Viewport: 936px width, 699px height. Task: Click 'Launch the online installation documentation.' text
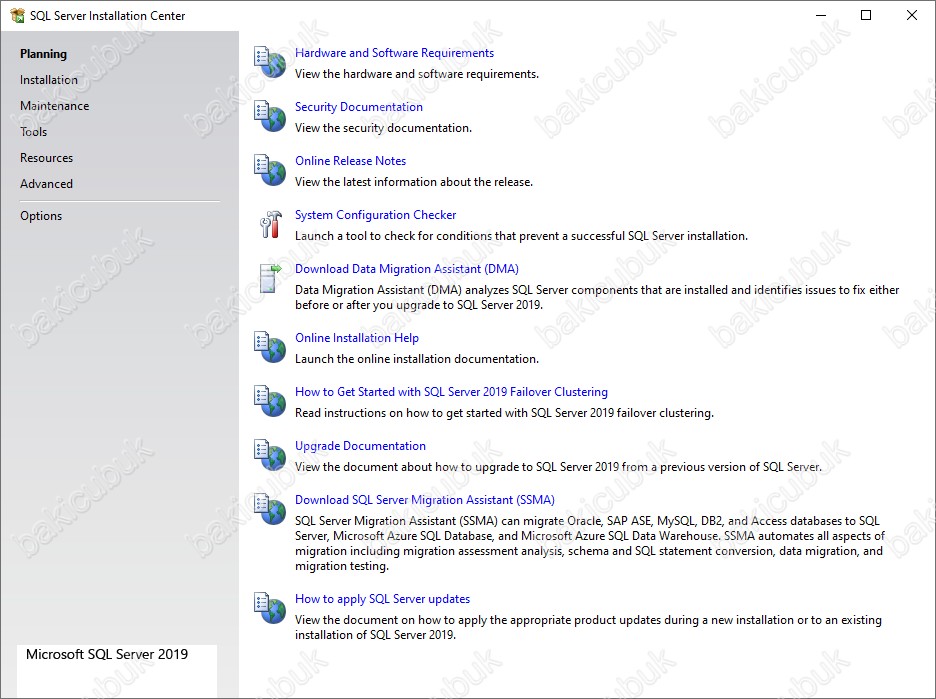coord(417,359)
